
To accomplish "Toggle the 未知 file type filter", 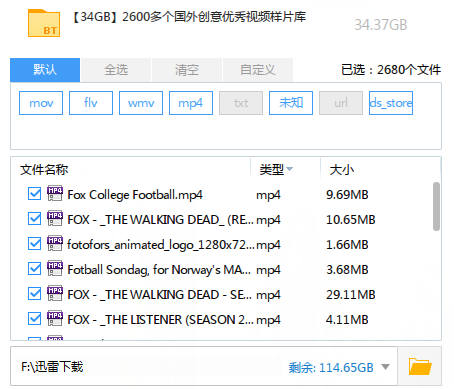I will coord(291,103).
